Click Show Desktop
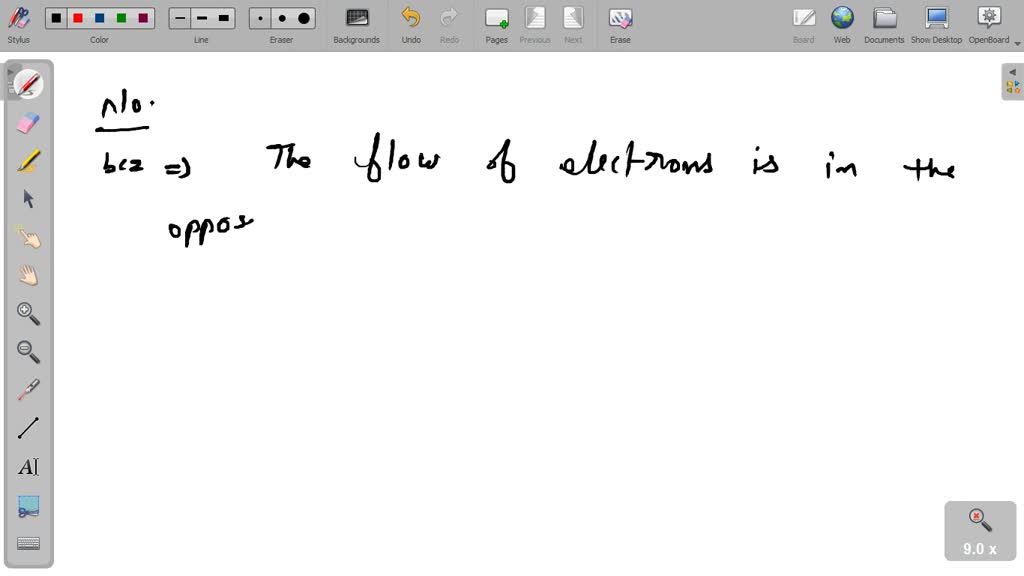Image resolution: width=1024 pixels, height=576 pixels. click(936, 25)
